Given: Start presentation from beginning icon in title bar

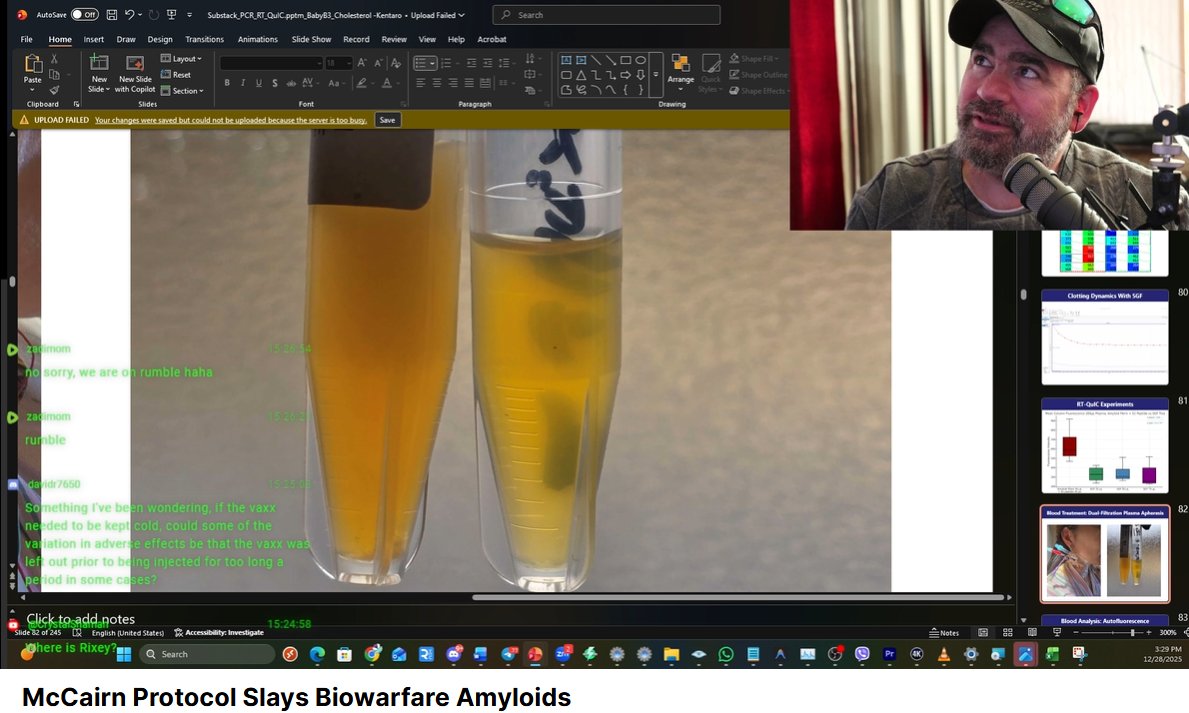Looking at the screenshot, I should (x=171, y=14).
